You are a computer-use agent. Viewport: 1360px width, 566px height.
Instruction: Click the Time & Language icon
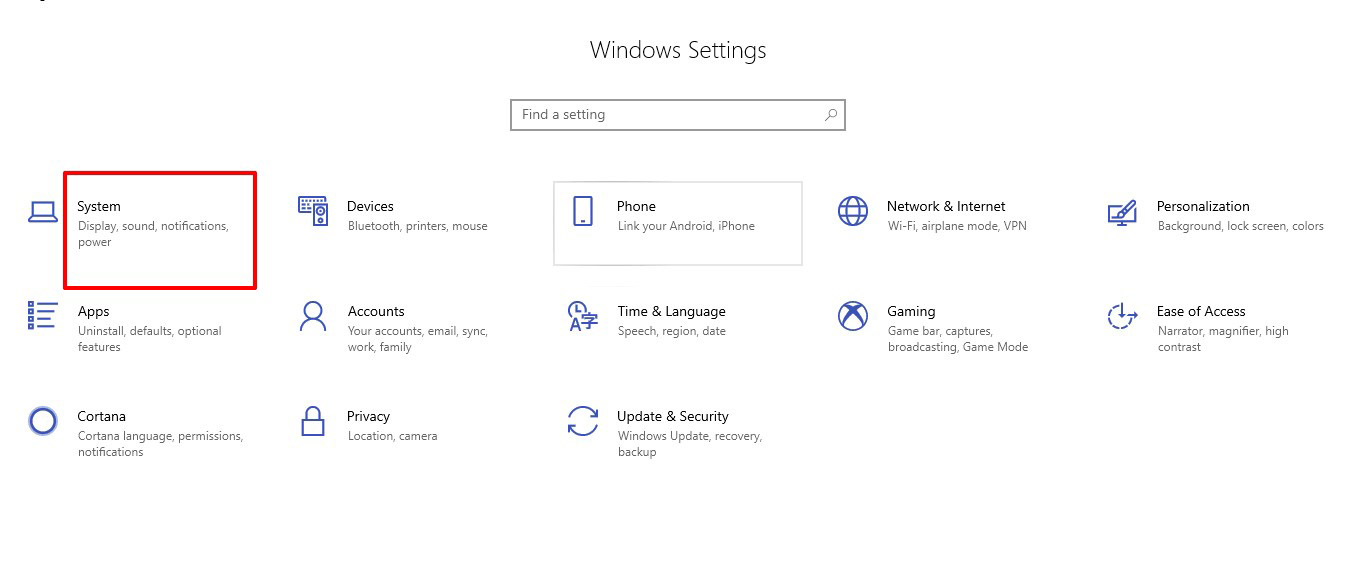click(582, 316)
